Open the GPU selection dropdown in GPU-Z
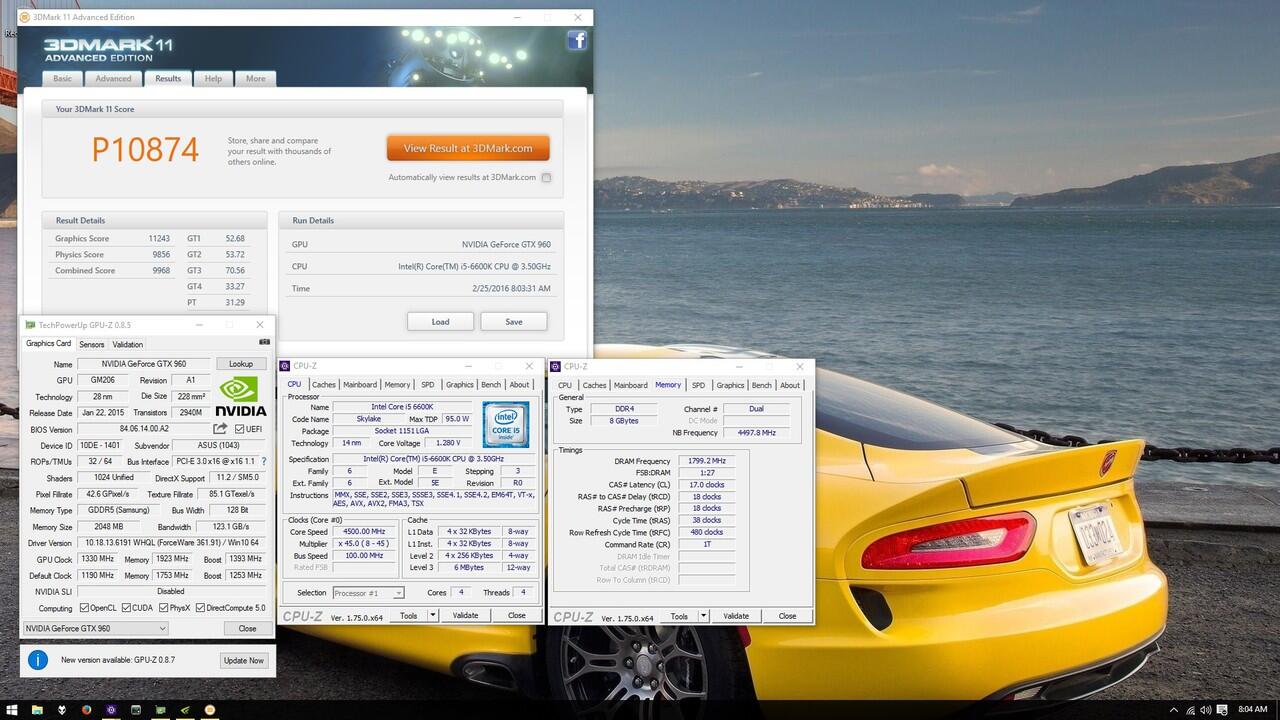Image resolution: width=1280 pixels, height=720 pixels. (x=96, y=628)
